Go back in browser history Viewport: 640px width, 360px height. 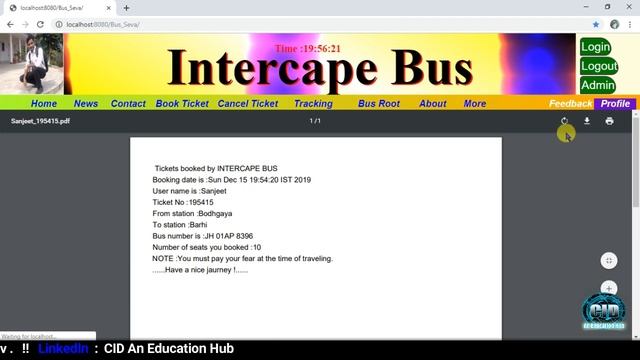10,24
